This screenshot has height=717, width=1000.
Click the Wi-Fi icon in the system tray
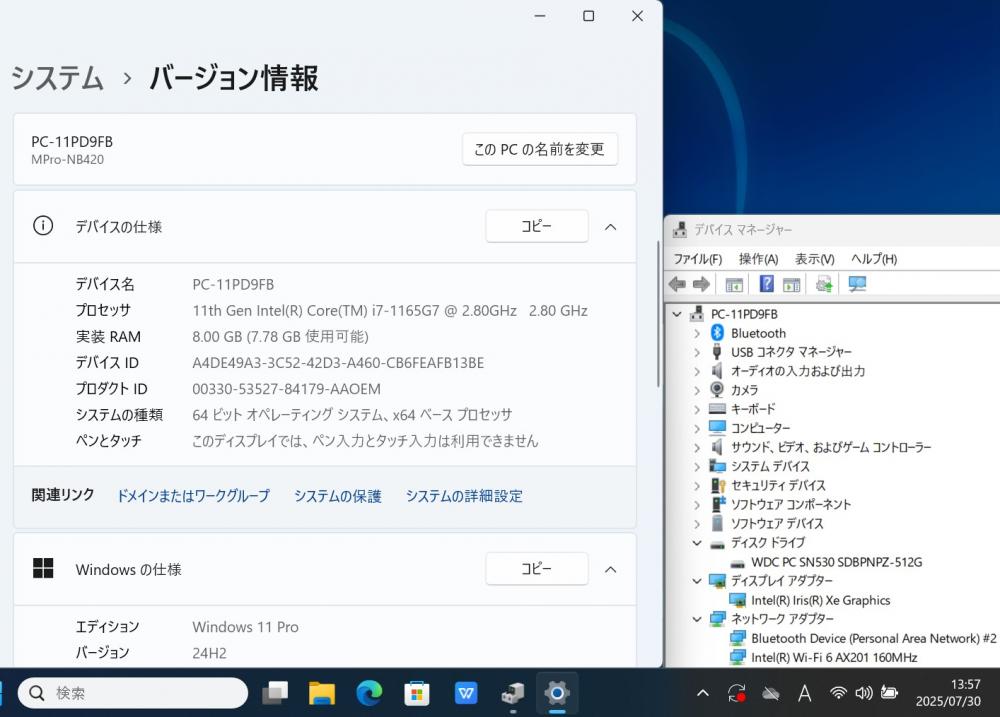click(x=838, y=693)
